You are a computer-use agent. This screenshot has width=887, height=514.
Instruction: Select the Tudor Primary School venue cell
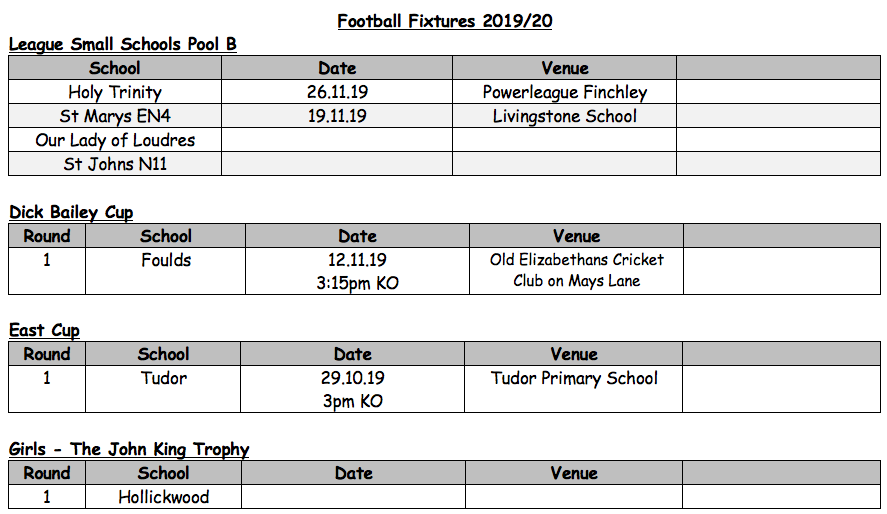pyautogui.click(x=574, y=378)
